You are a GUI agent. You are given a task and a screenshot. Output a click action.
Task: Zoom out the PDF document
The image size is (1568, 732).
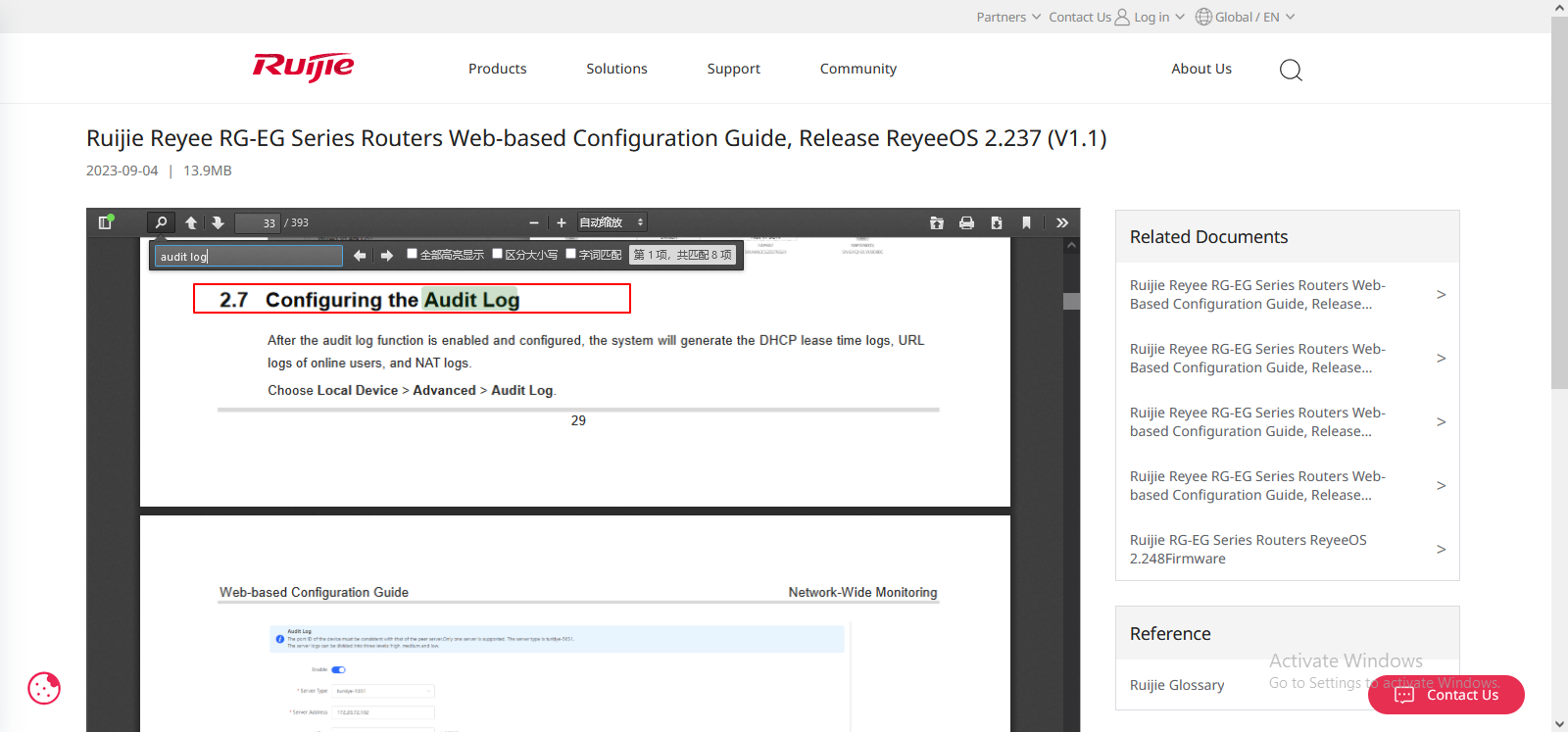(x=534, y=222)
